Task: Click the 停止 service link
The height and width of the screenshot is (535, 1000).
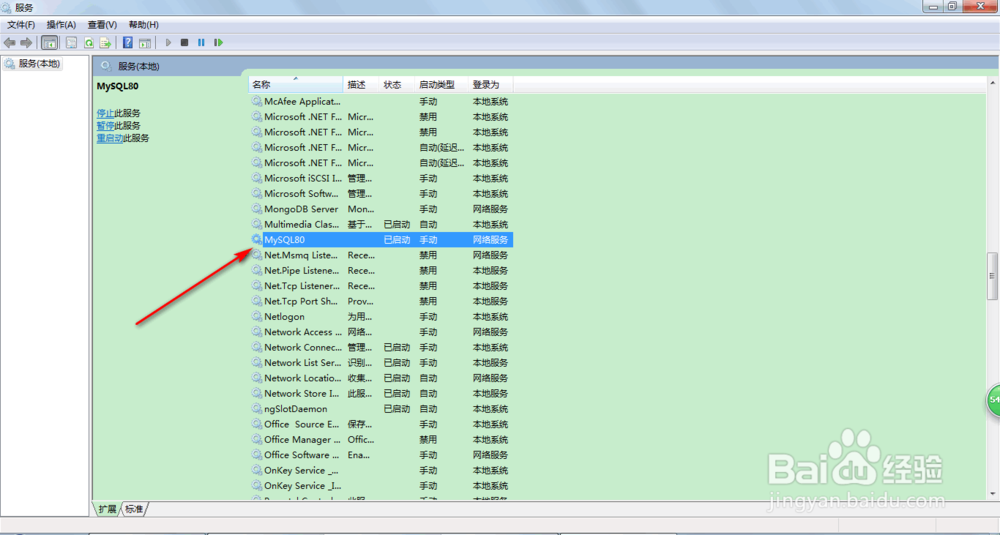Action: pyautogui.click(x=105, y=114)
